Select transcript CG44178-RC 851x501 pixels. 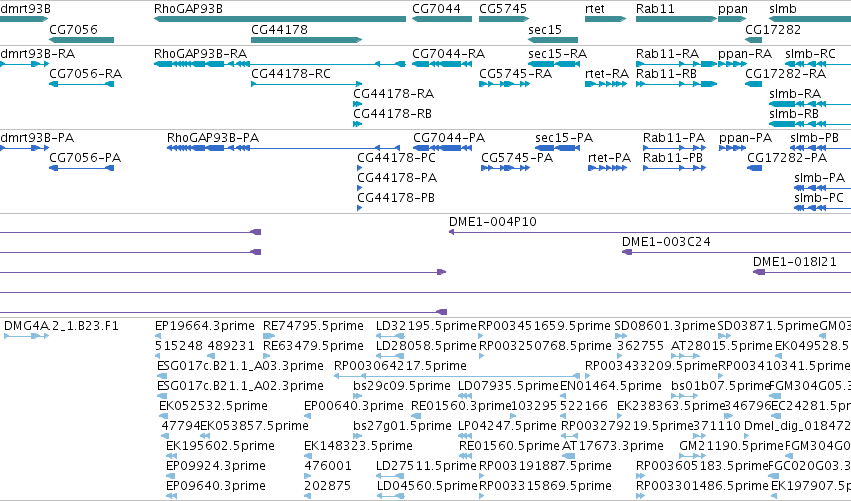tap(307, 84)
